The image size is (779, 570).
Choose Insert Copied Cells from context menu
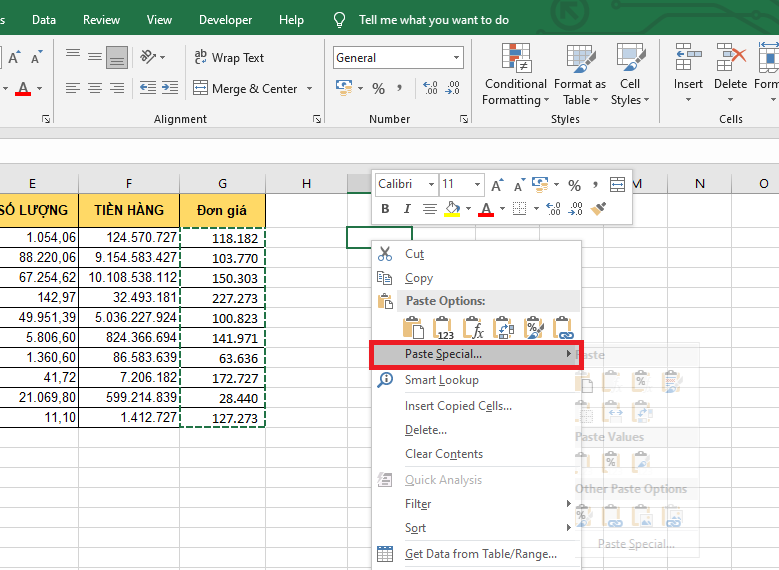coord(458,406)
